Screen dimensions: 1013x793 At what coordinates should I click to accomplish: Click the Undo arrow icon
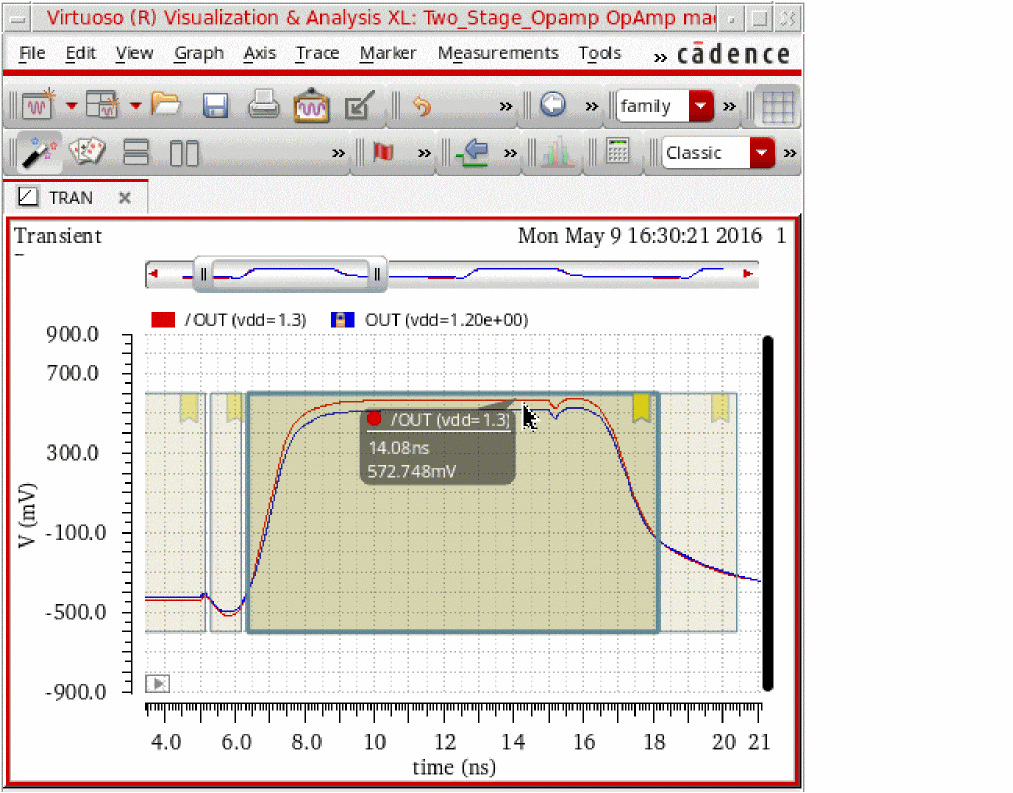tap(422, 105)
